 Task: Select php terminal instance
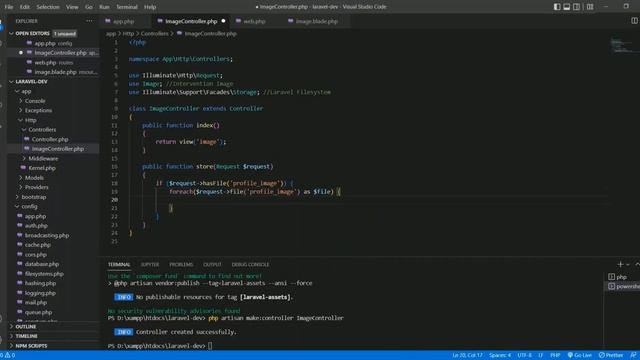pos(622,277)
